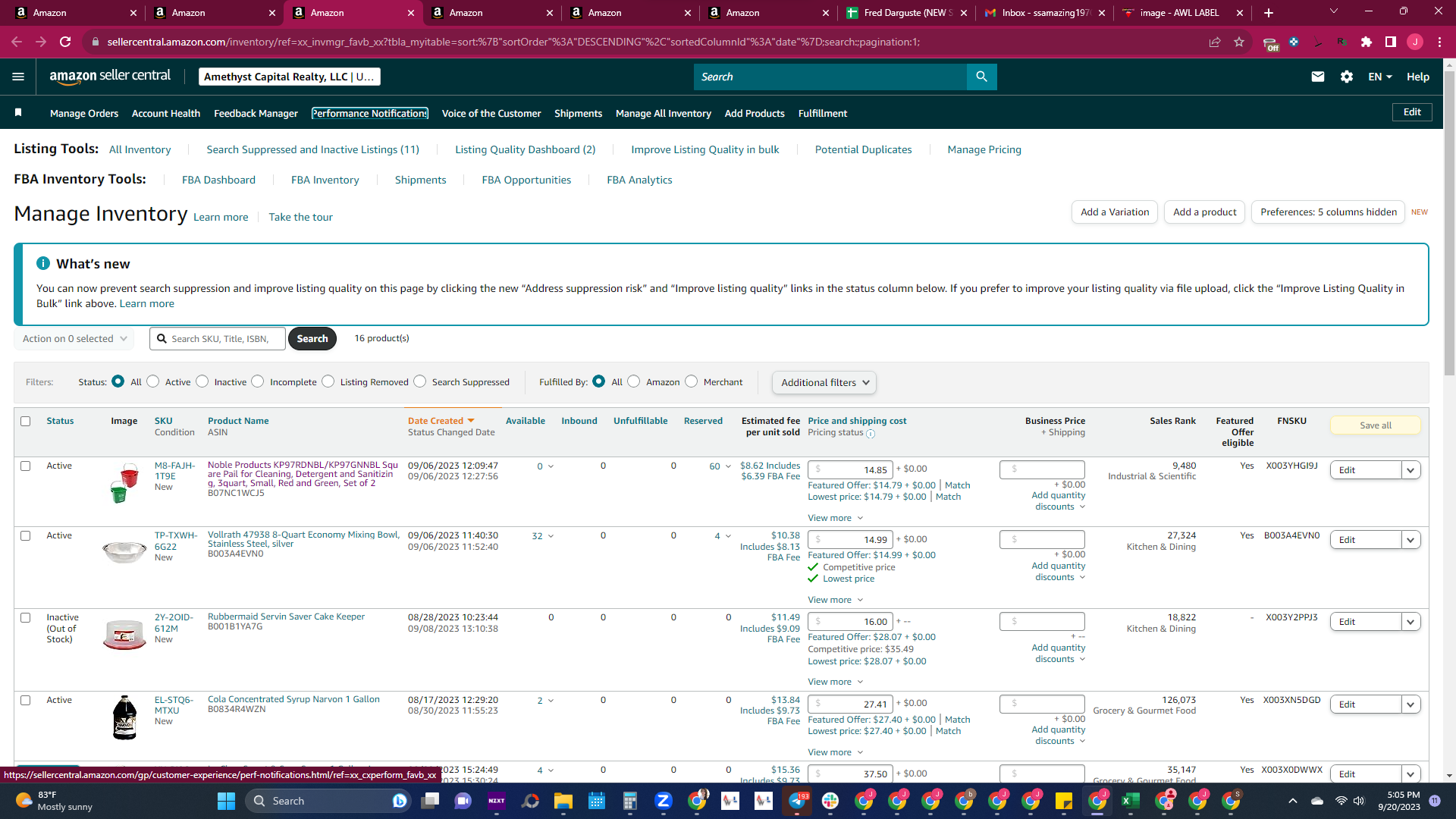Expand Reserved 60 quantity details chevron
Screen dimensions: 1456x819
point(728,466)
